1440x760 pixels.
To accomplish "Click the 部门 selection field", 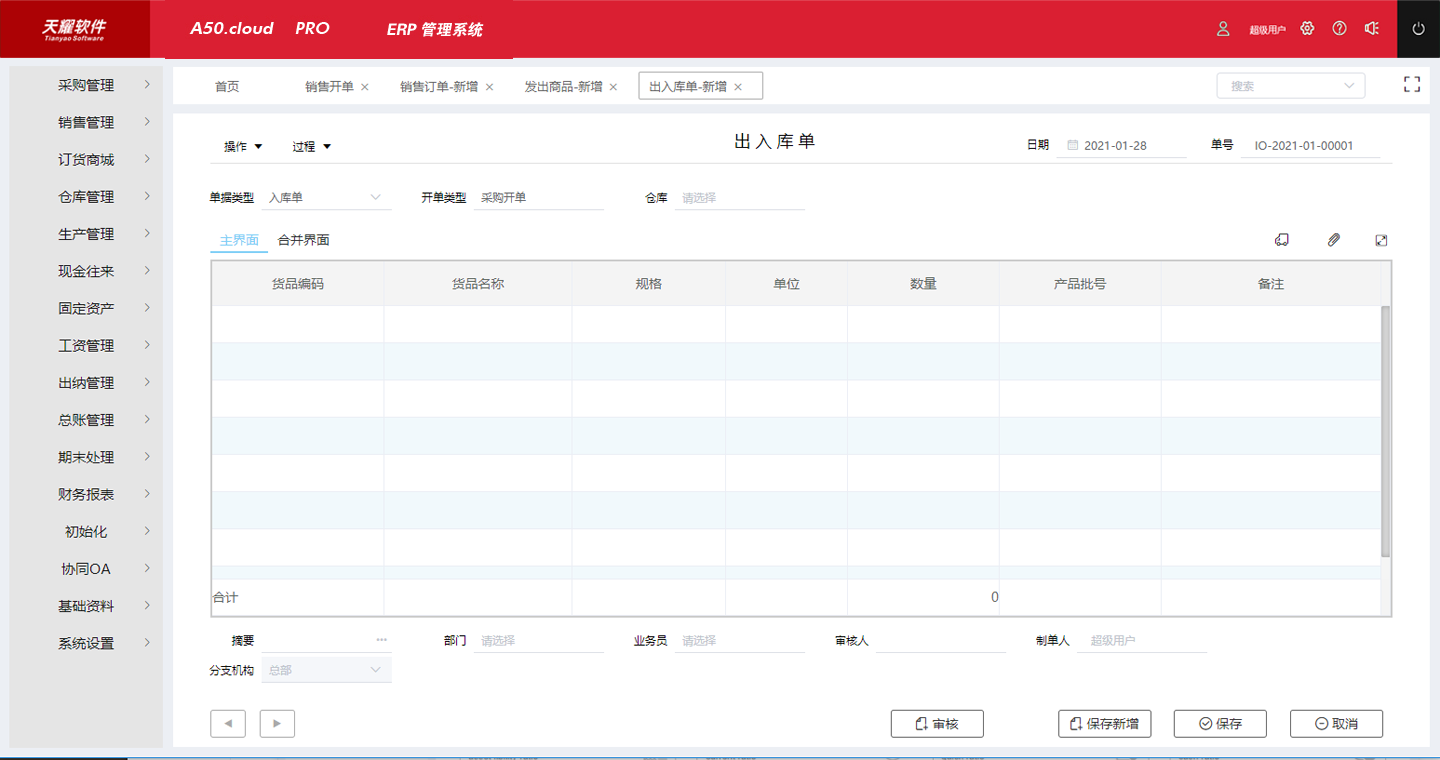I will point(540,640).
